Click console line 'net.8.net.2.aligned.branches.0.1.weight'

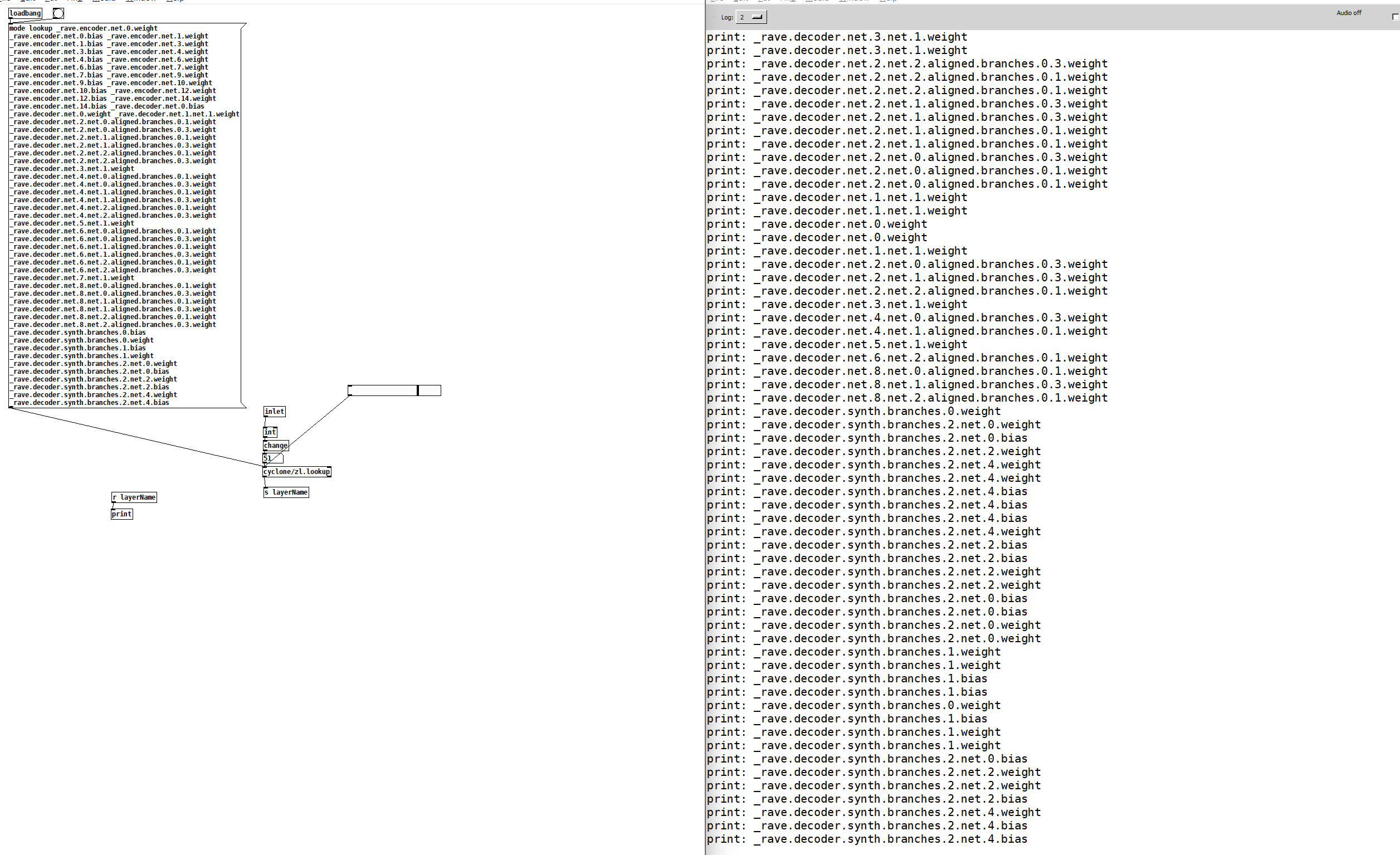pyautogui.click(x=908, y=398)
